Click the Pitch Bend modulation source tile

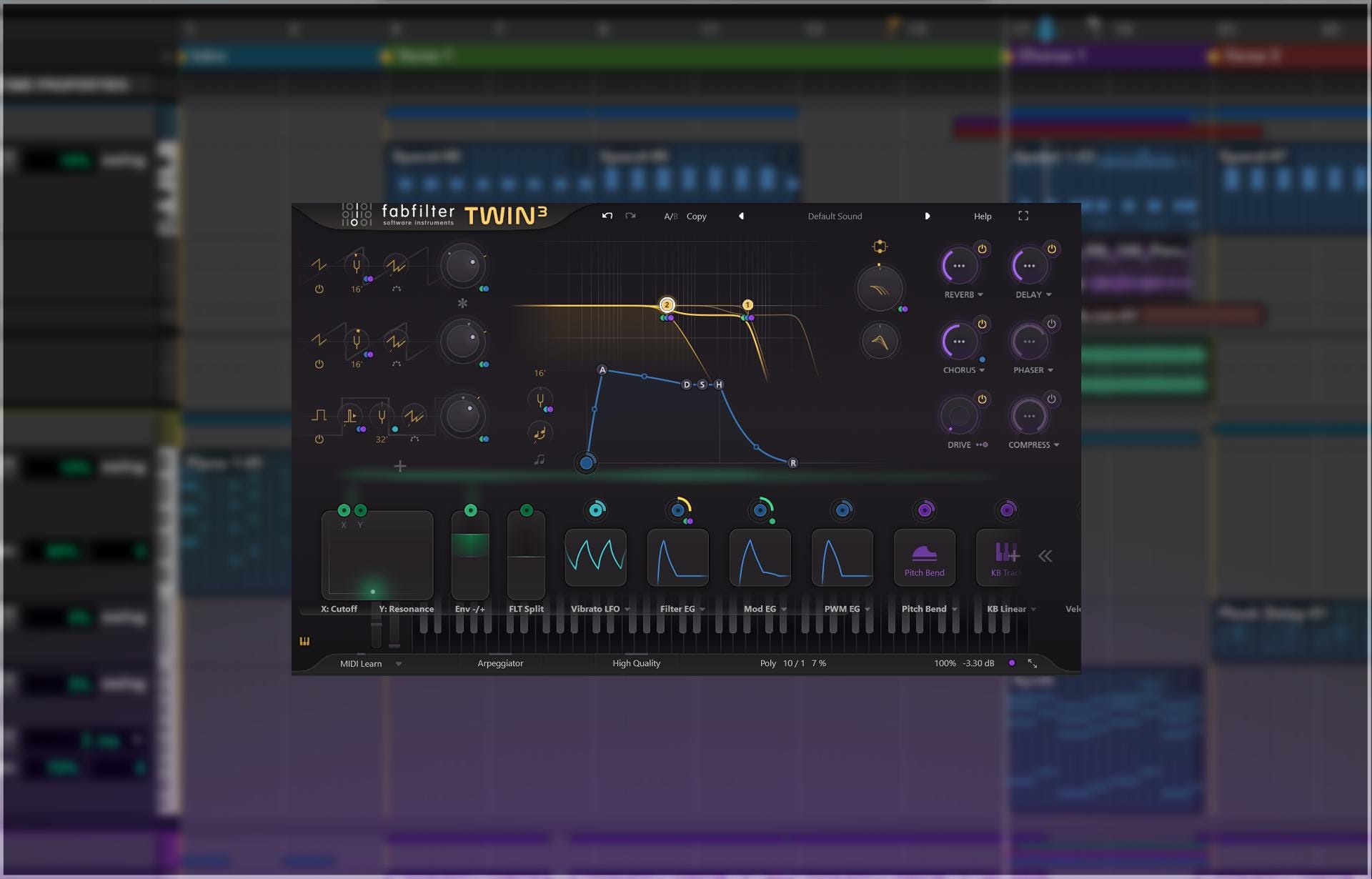coord(924,557)
